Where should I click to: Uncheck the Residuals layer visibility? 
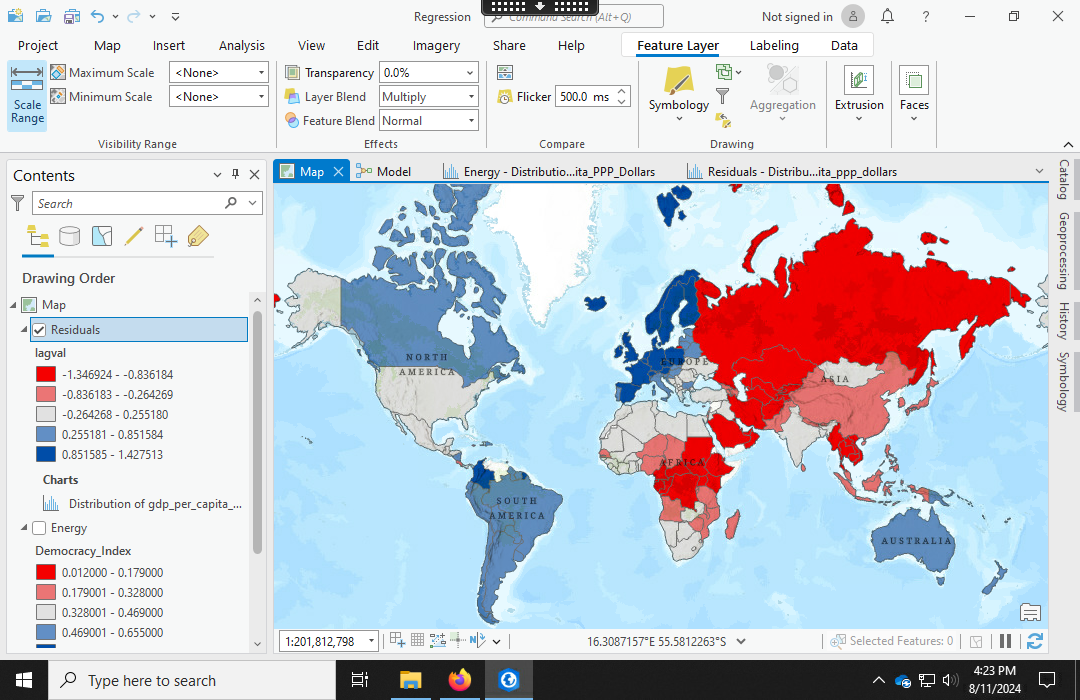click(x=39, y=330)
